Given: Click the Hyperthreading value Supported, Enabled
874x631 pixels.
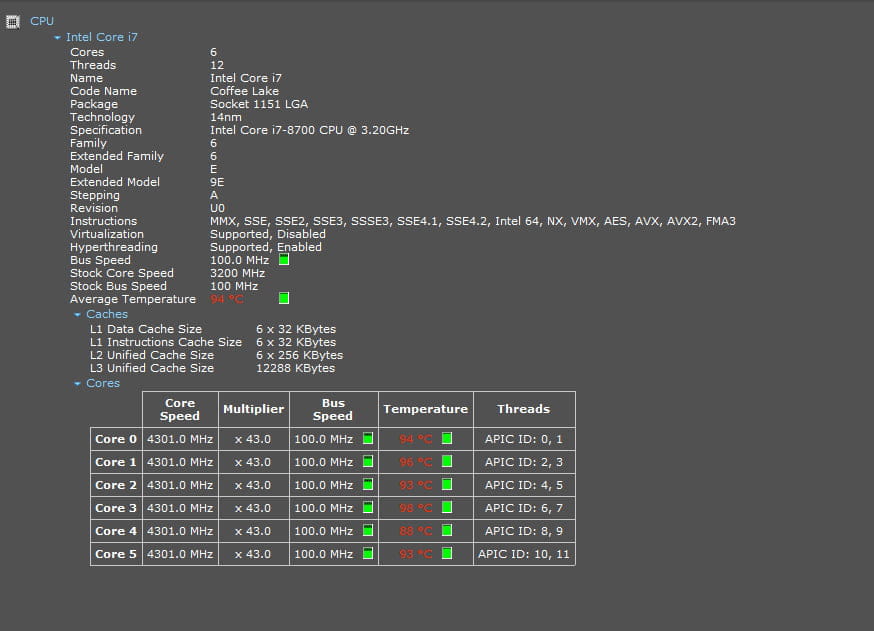Looking at the screenshot, I should tap(266, 247).
